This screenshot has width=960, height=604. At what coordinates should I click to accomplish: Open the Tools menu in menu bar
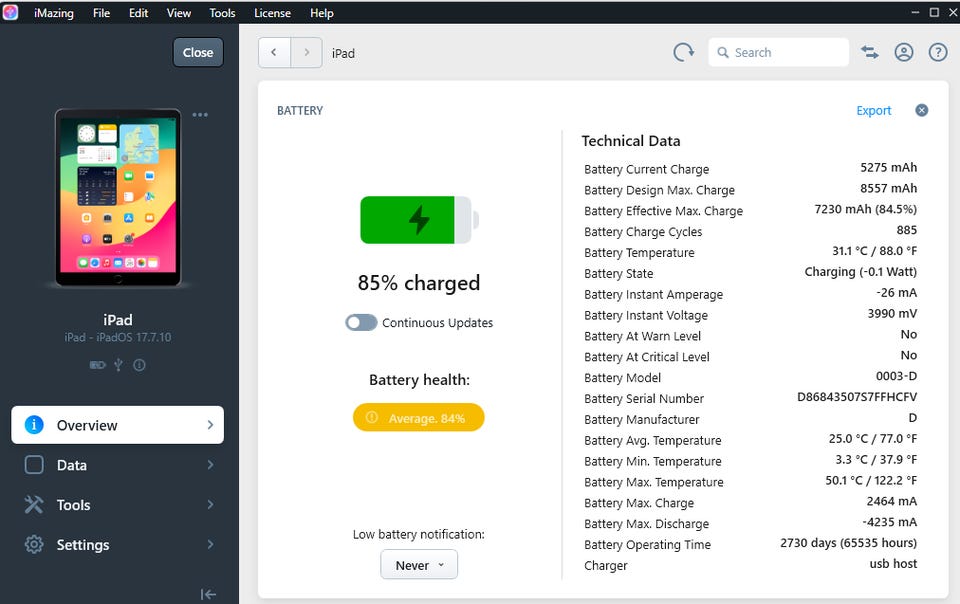tap(222, 13)
